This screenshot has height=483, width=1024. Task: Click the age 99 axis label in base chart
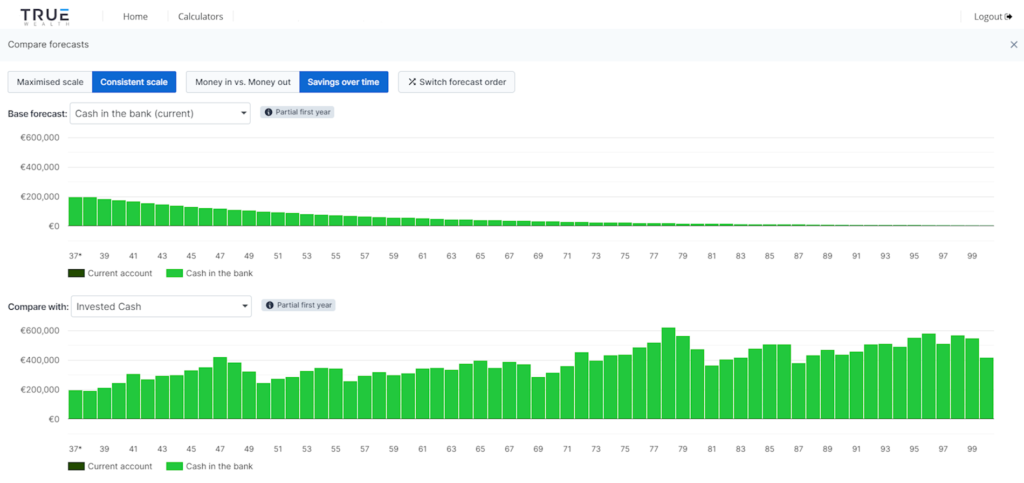972,256
